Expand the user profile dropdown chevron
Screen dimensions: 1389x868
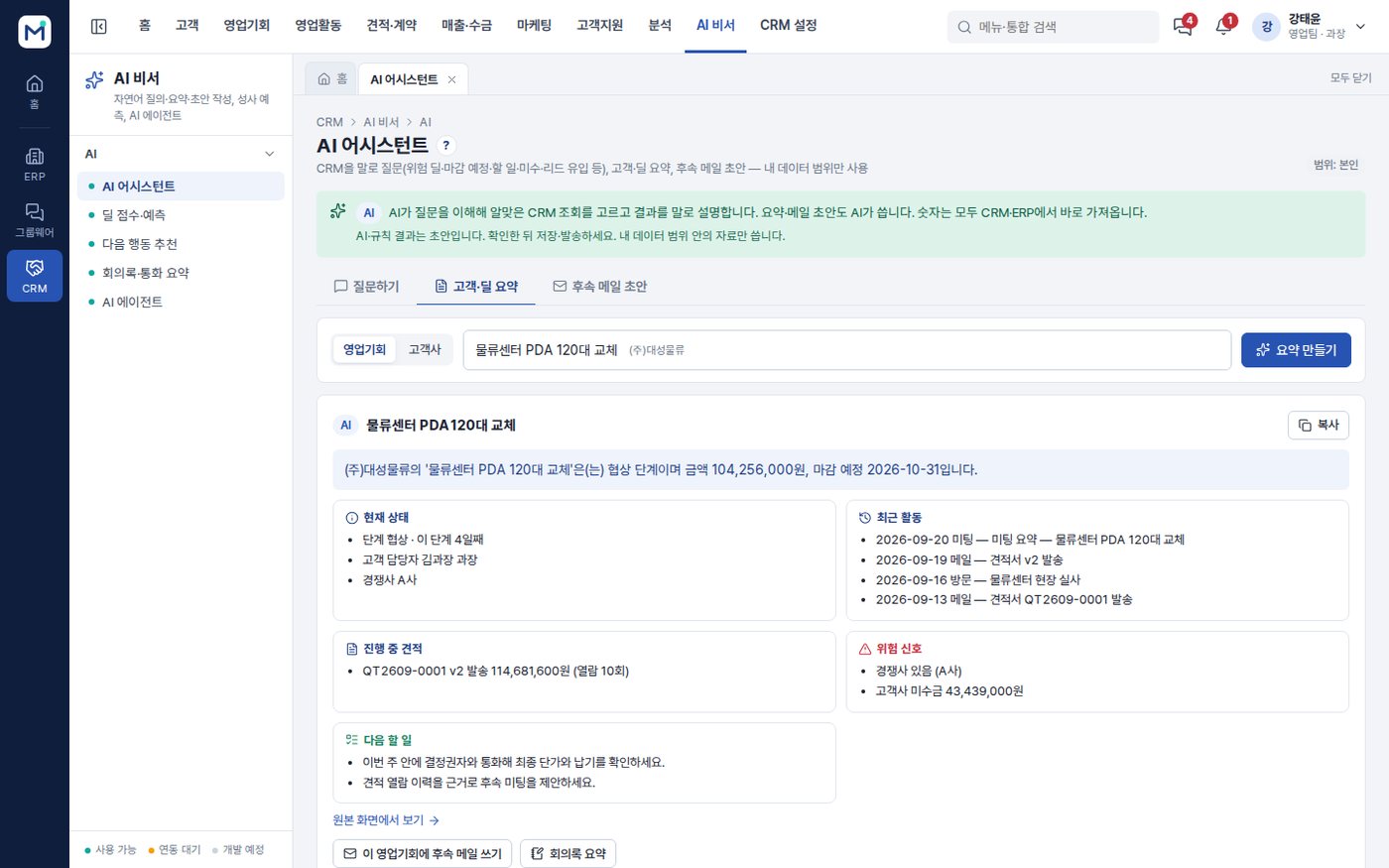pos(1360,27)
